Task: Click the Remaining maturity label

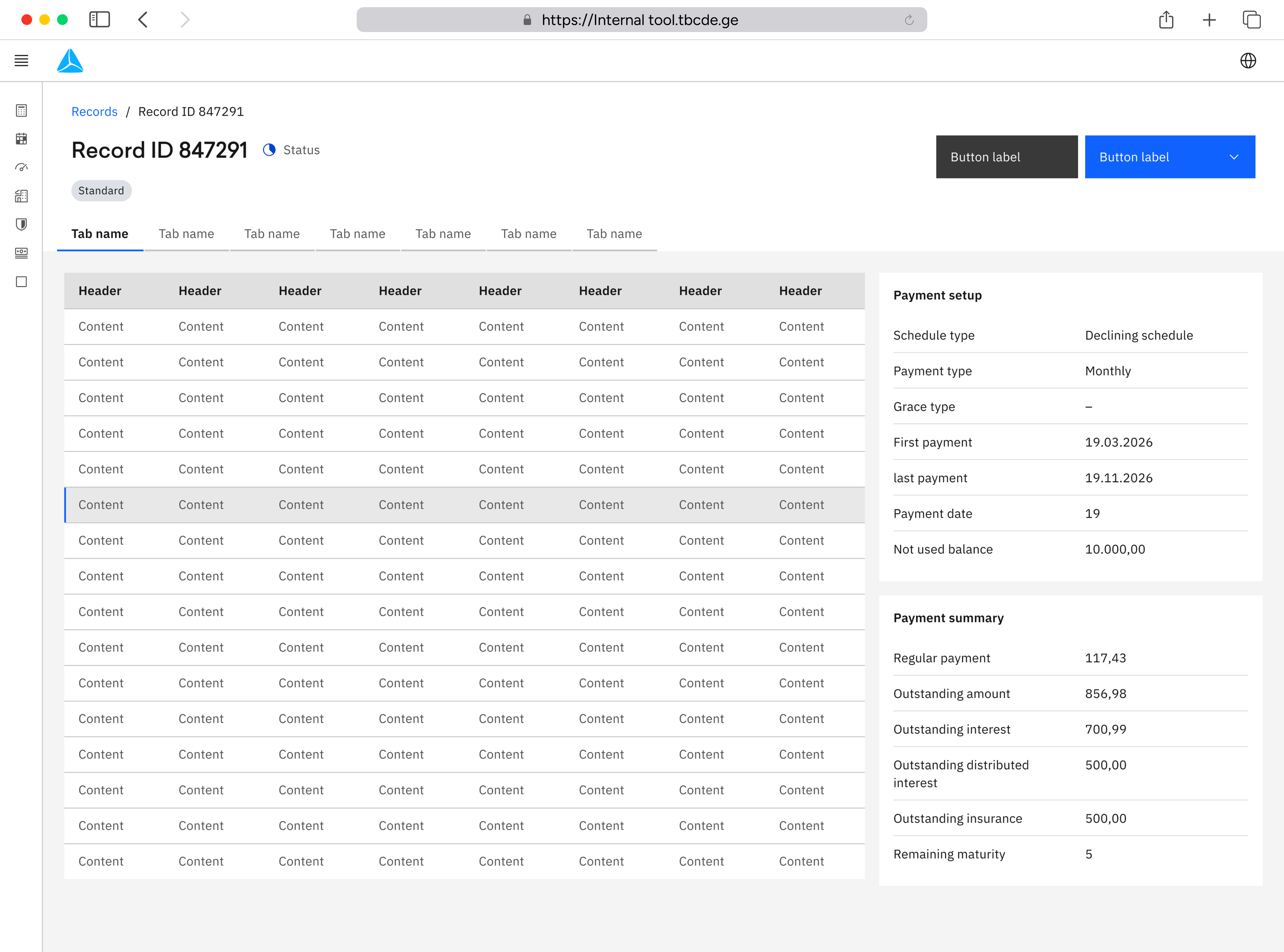Action: [949, 854]
